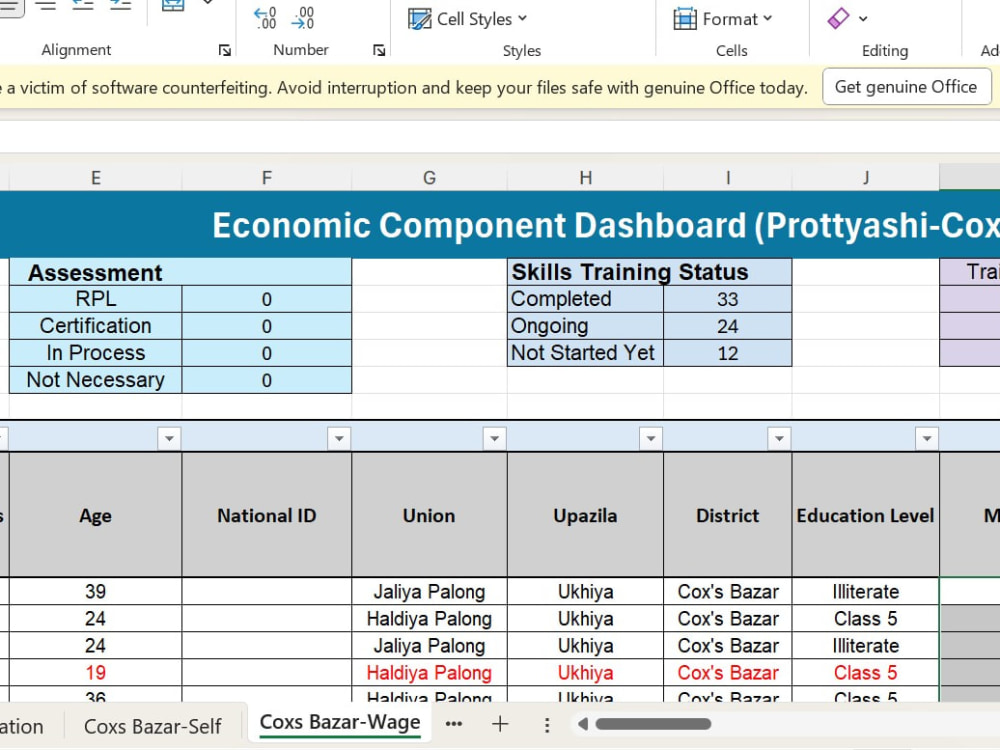Viewport: 1000px width, 750px height.
Task: Open the Alignment settings dialog launcher
Action: (224, 50)
